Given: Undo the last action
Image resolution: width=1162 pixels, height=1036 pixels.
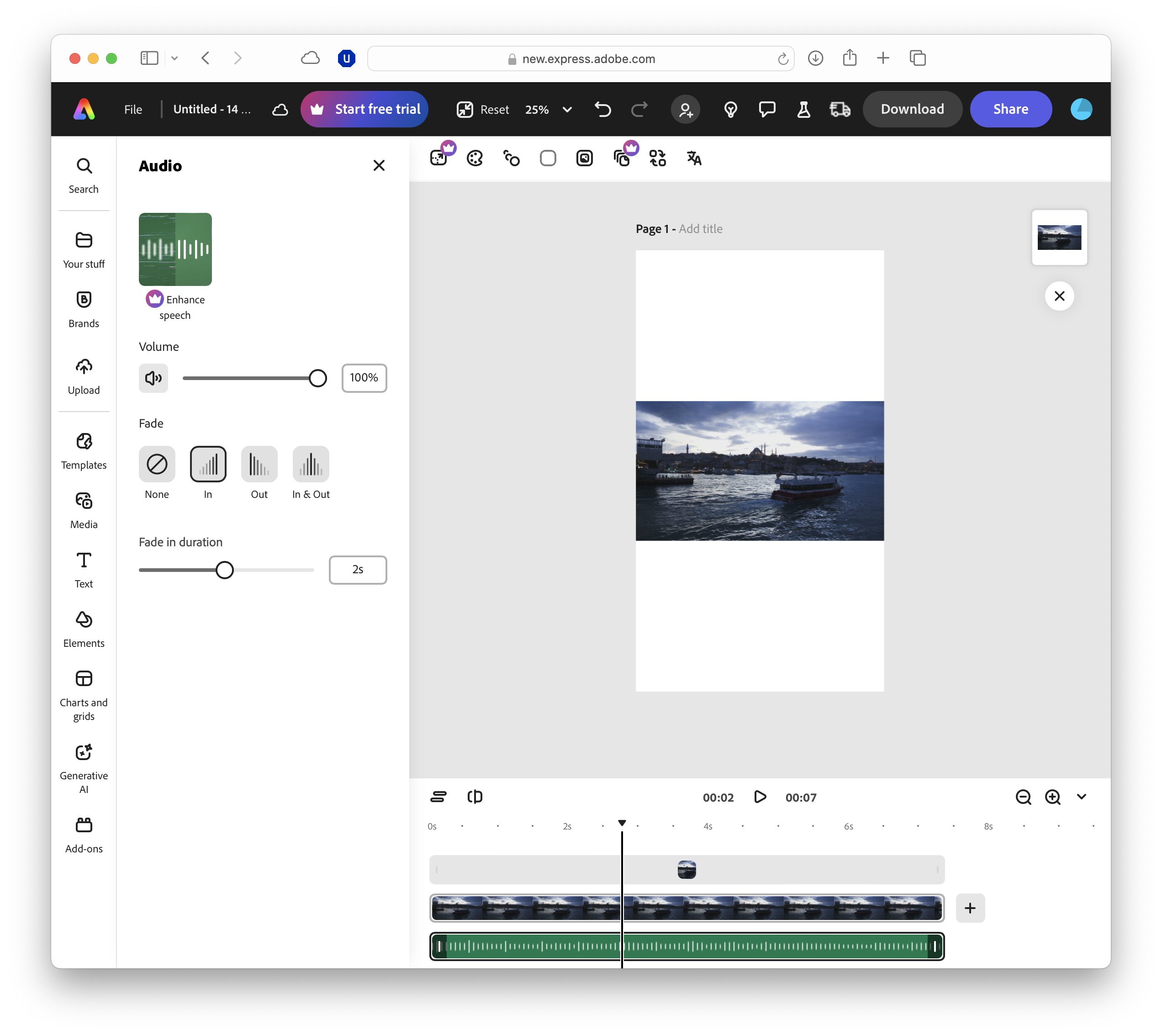Looking at the screenshot, I should coord(602,109).
